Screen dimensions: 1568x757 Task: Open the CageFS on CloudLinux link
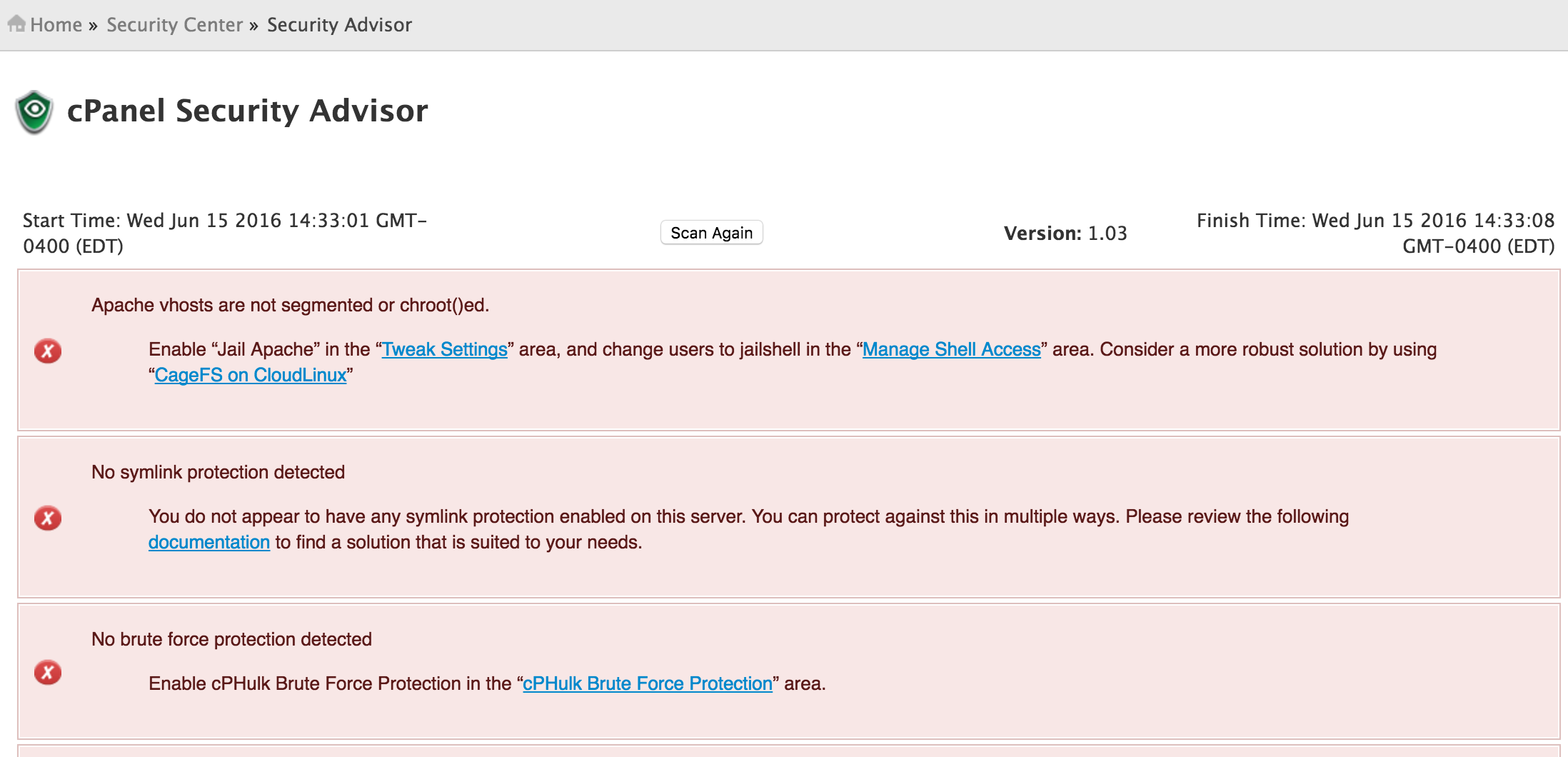251,375
